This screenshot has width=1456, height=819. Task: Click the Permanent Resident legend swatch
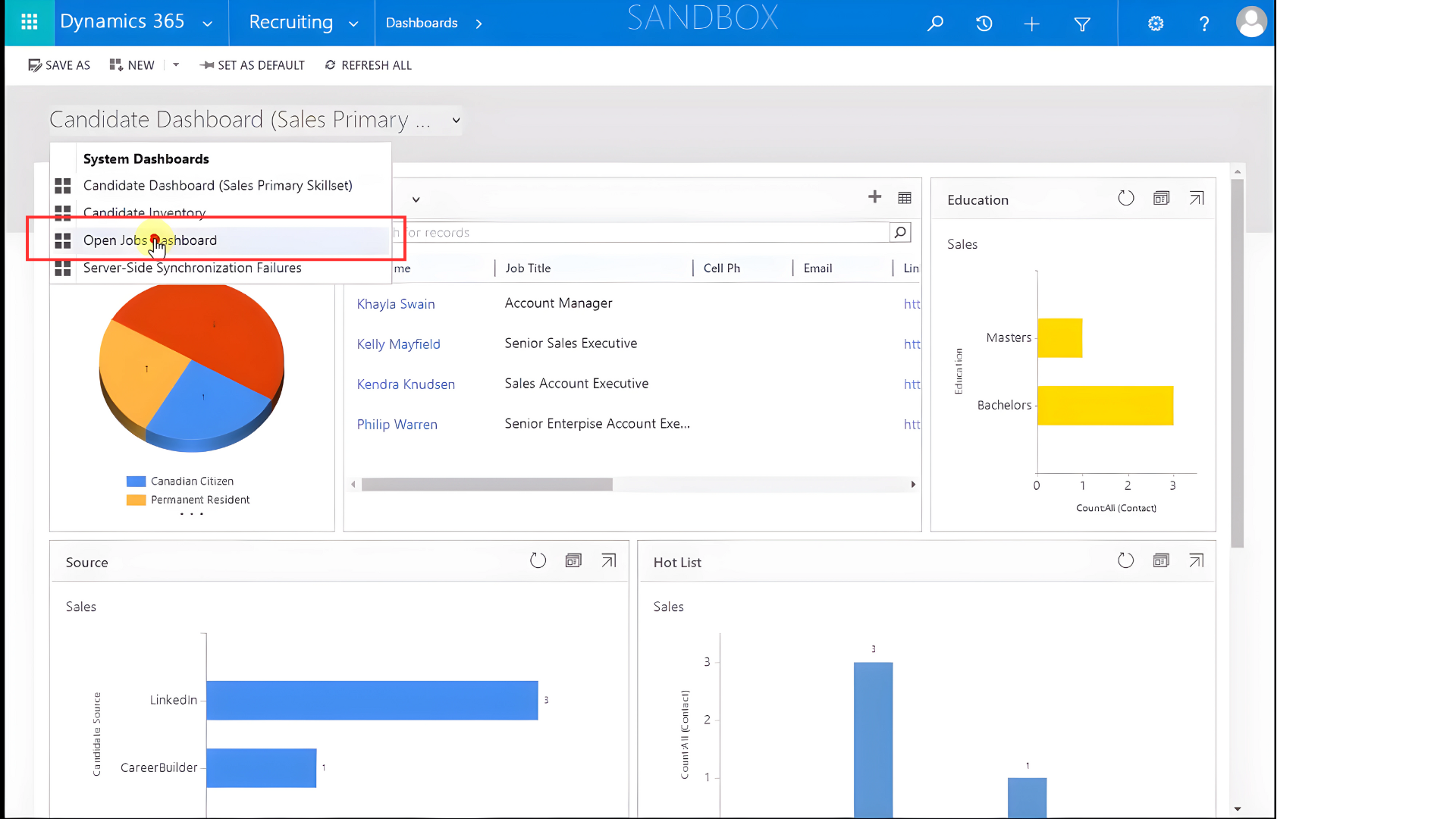tap(136, 500)
